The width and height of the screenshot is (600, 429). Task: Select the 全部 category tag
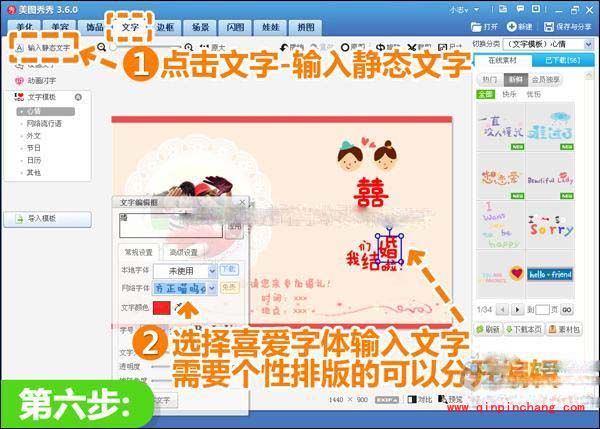click(486, 94)
